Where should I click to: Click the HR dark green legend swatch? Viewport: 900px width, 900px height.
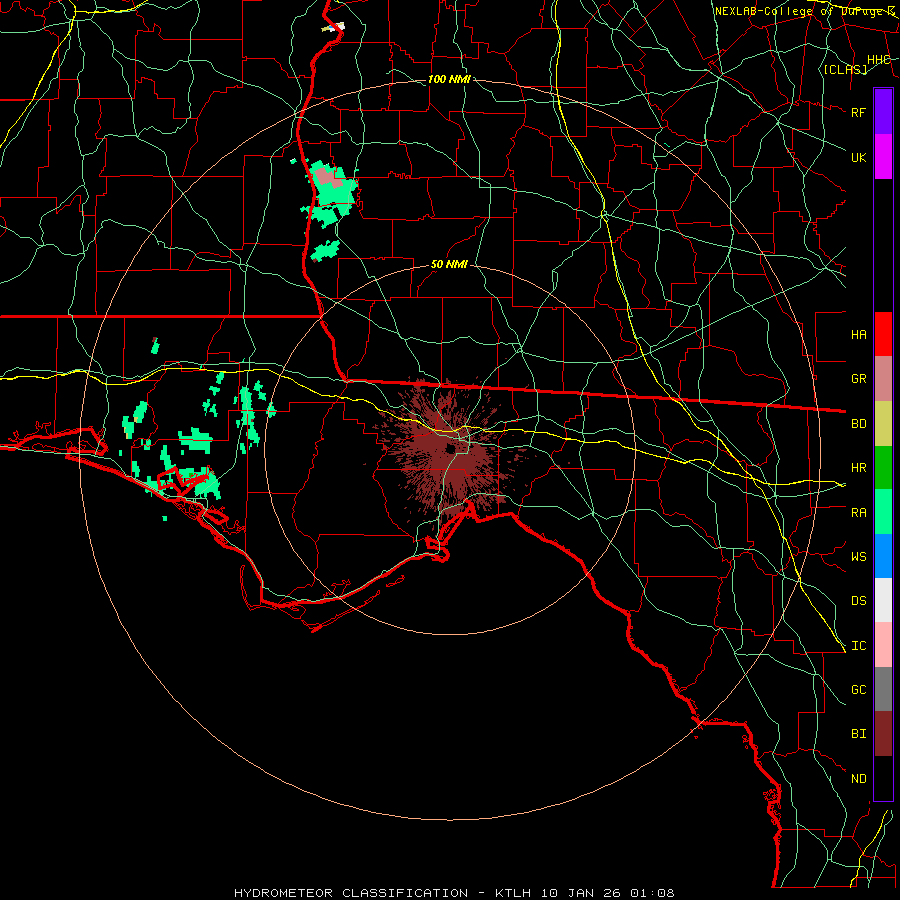883,468
